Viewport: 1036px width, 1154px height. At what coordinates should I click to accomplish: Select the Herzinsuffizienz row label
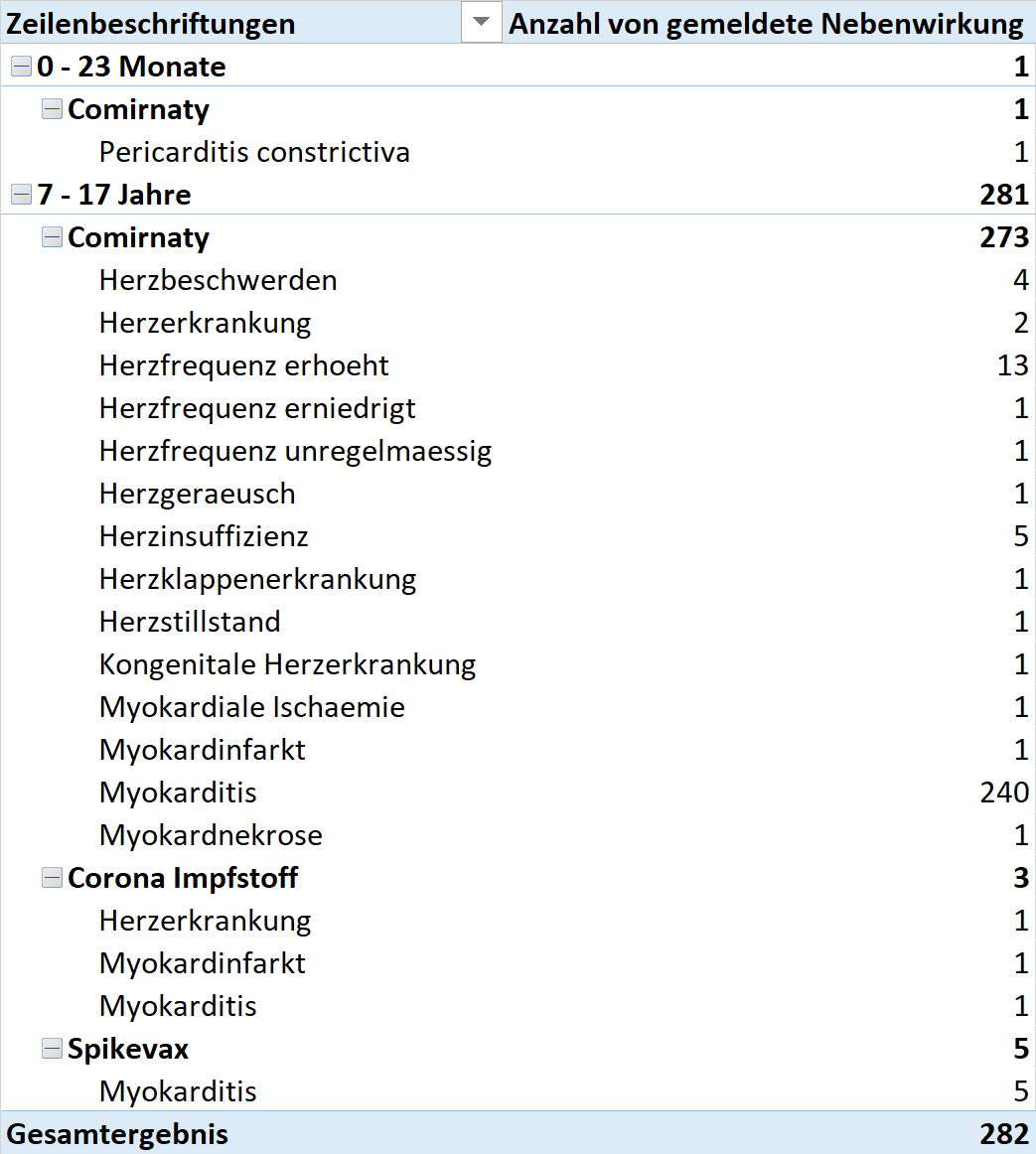204,536
